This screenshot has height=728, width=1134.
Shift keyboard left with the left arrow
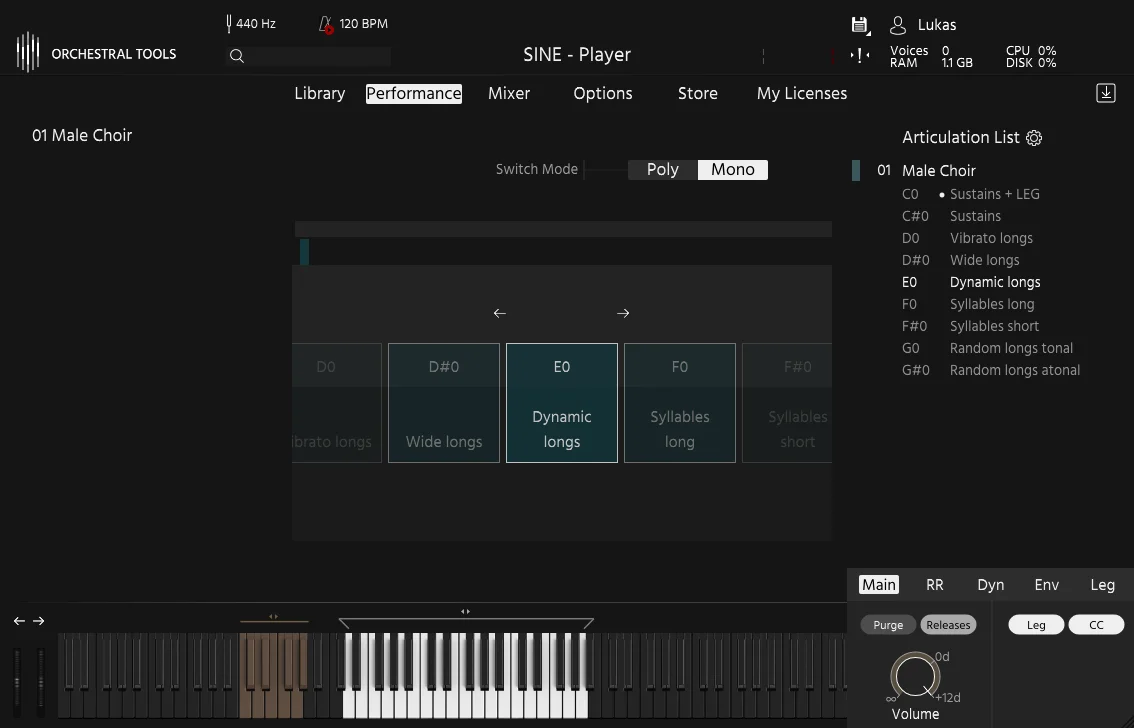pos(20,621)
